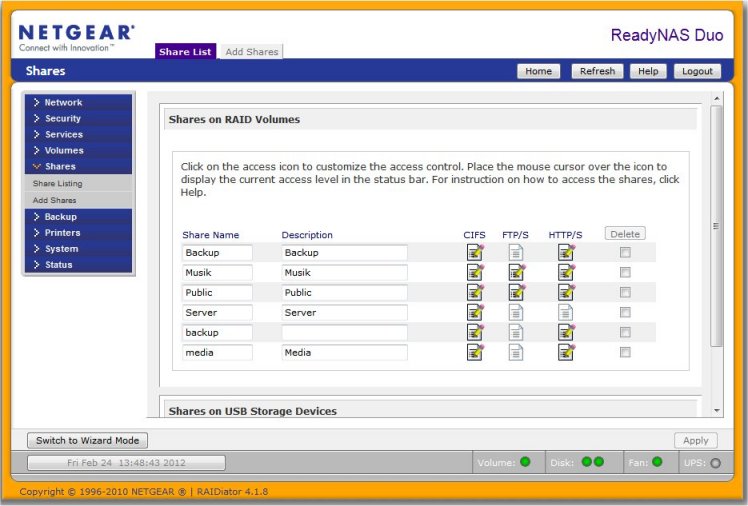Open HTTP/S access icon for Backup share
Image resolution: width=748 pixels, height=506 pixels.
pyautogui.click(x=566, y=252)
